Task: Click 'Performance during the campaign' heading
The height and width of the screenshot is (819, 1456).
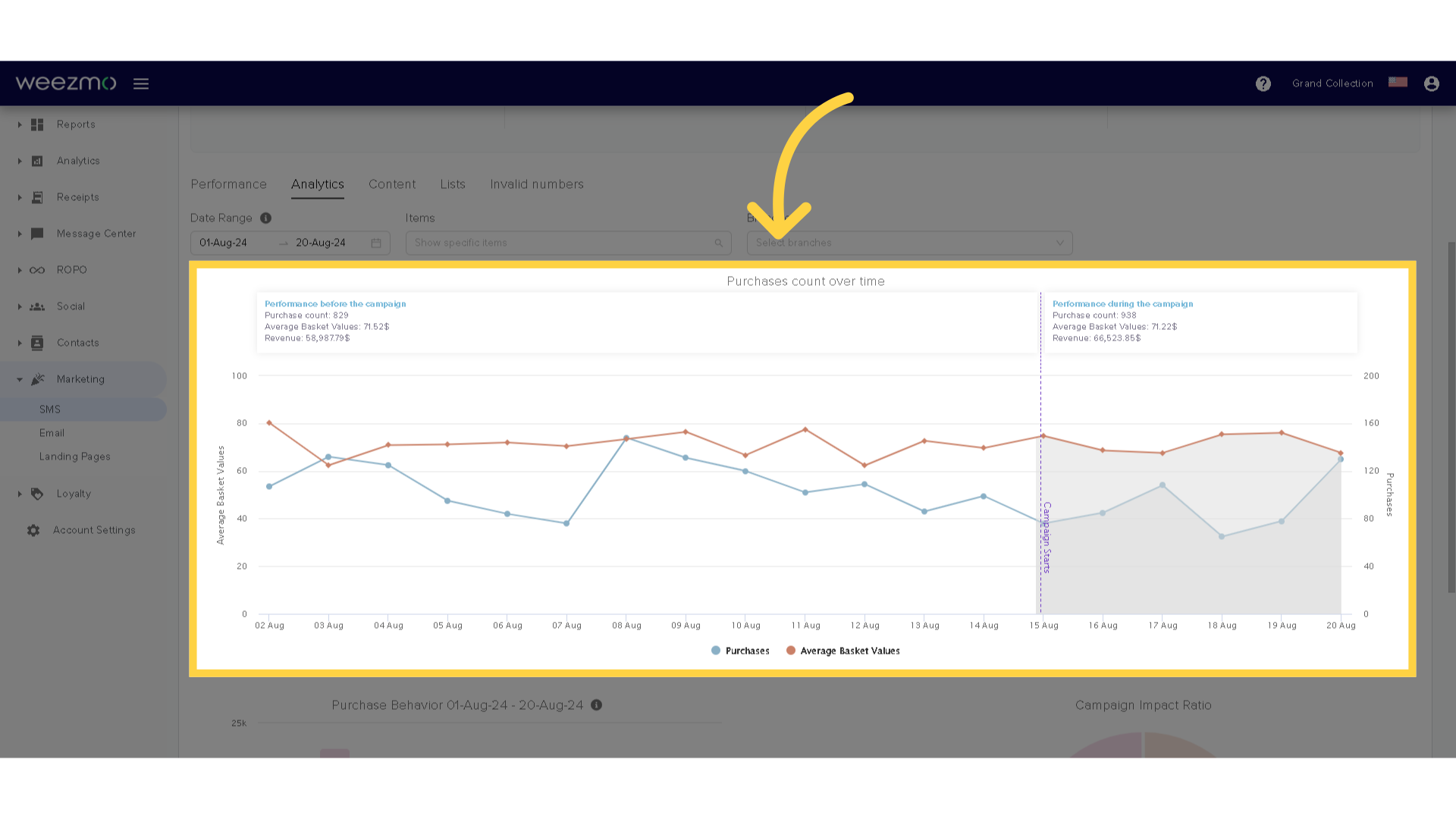Action: pos(1122,304)
